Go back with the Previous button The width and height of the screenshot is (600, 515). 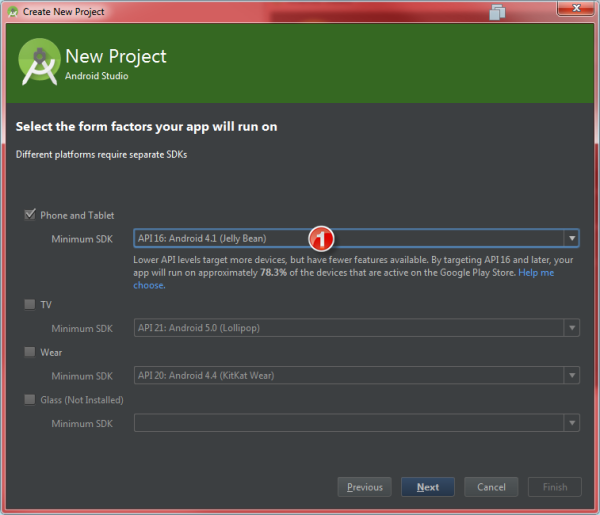365,487
